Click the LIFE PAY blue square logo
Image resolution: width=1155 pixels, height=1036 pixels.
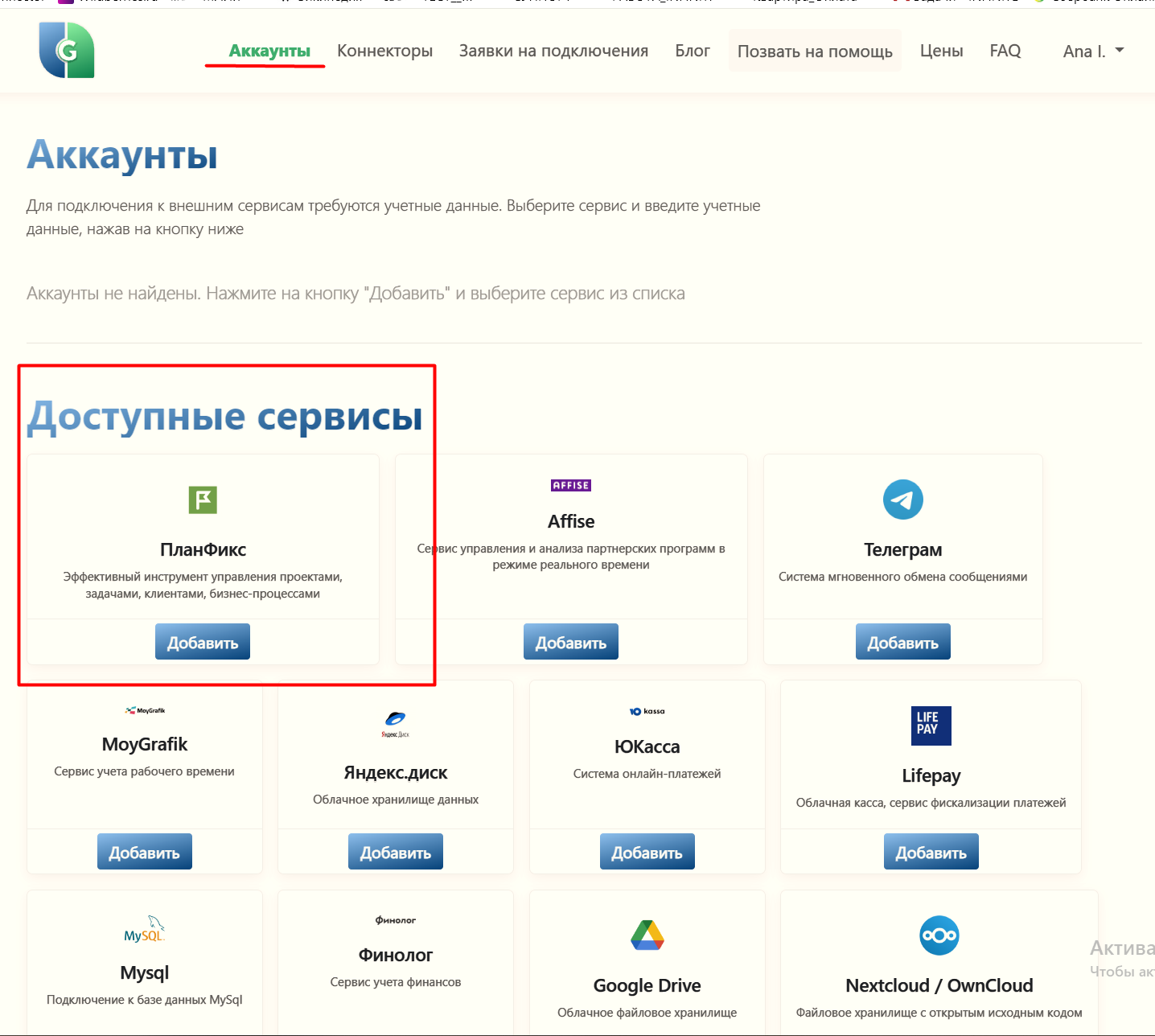931,726
